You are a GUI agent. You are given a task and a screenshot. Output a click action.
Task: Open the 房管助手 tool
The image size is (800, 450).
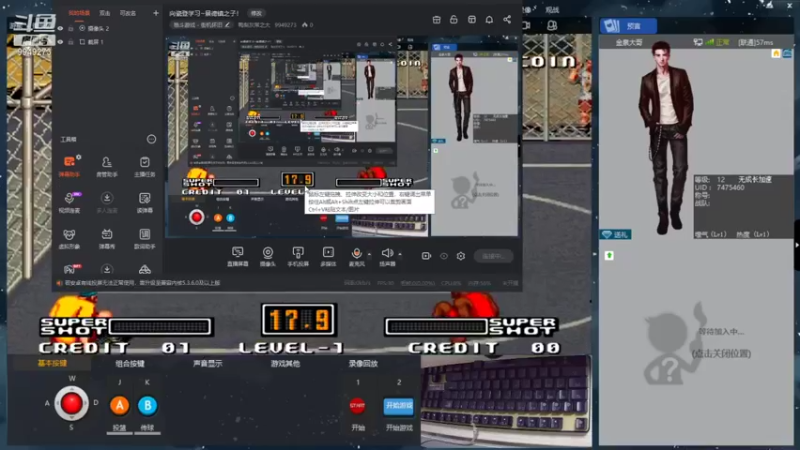point(107,166)
